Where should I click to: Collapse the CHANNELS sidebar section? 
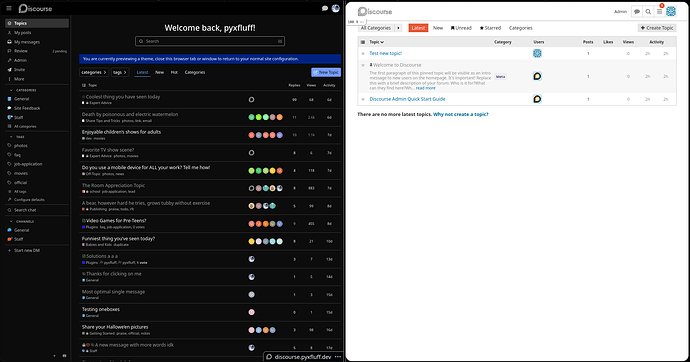point(22,221)
